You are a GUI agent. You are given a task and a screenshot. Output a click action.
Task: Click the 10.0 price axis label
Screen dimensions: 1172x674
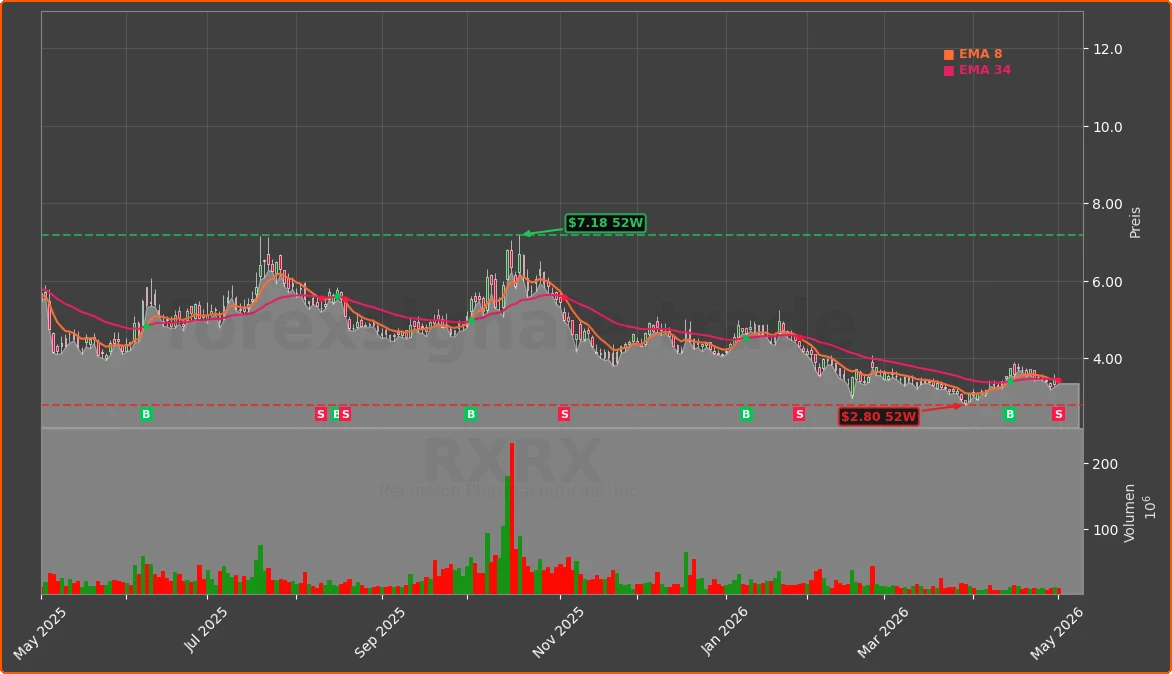click(1108, 127)
